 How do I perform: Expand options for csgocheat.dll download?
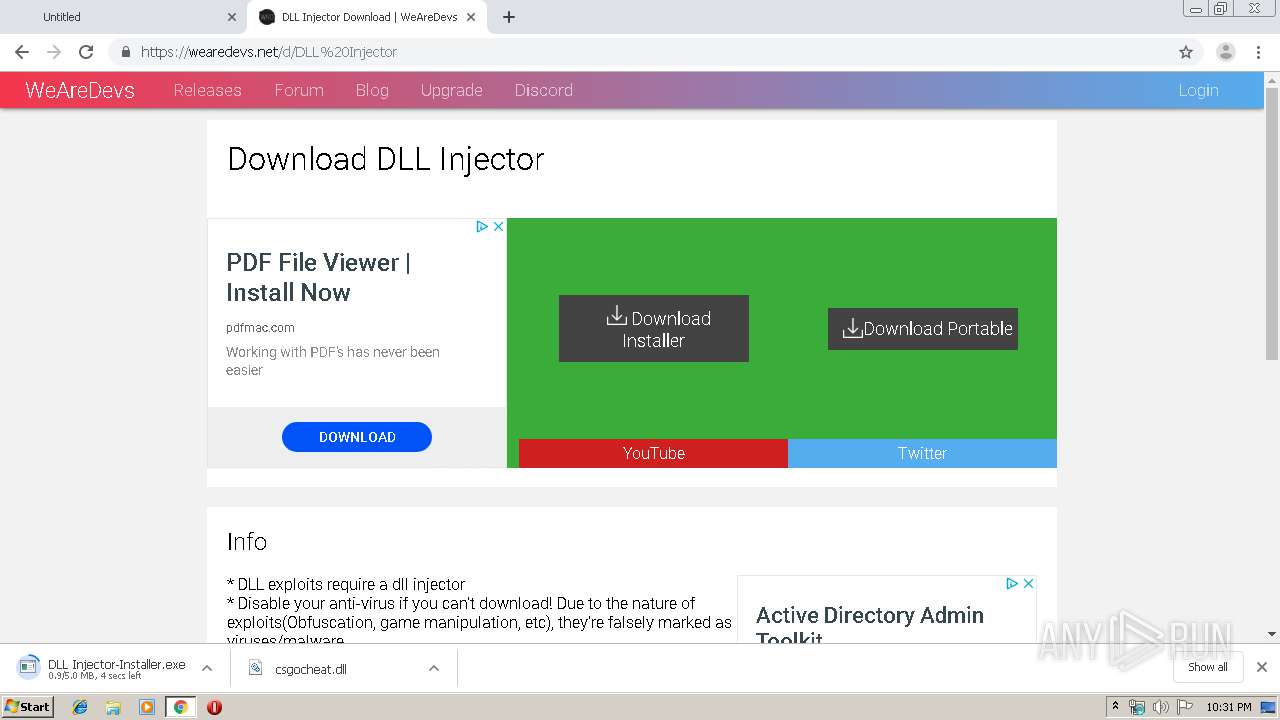point(434,668)
